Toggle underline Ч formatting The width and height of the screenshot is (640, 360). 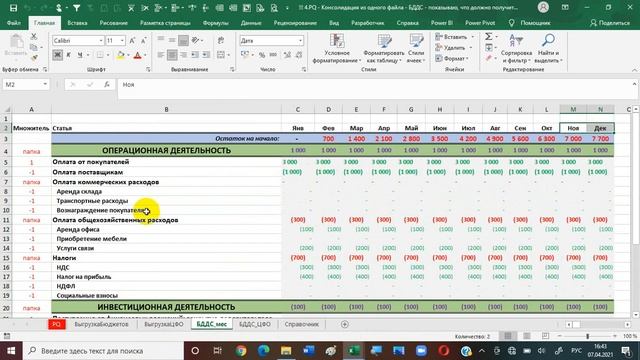click(80, 55)
